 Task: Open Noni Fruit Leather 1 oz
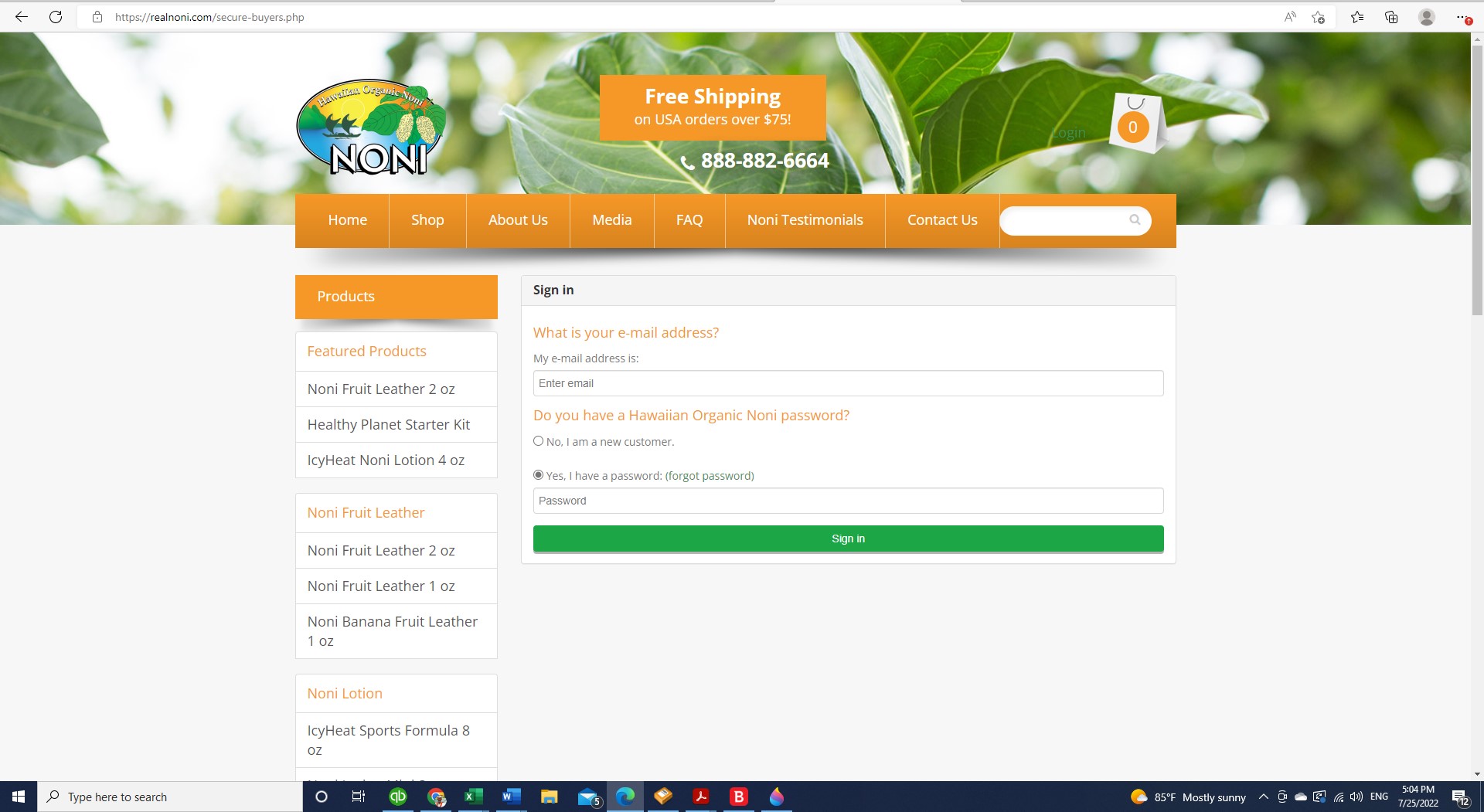click(381, 586)
